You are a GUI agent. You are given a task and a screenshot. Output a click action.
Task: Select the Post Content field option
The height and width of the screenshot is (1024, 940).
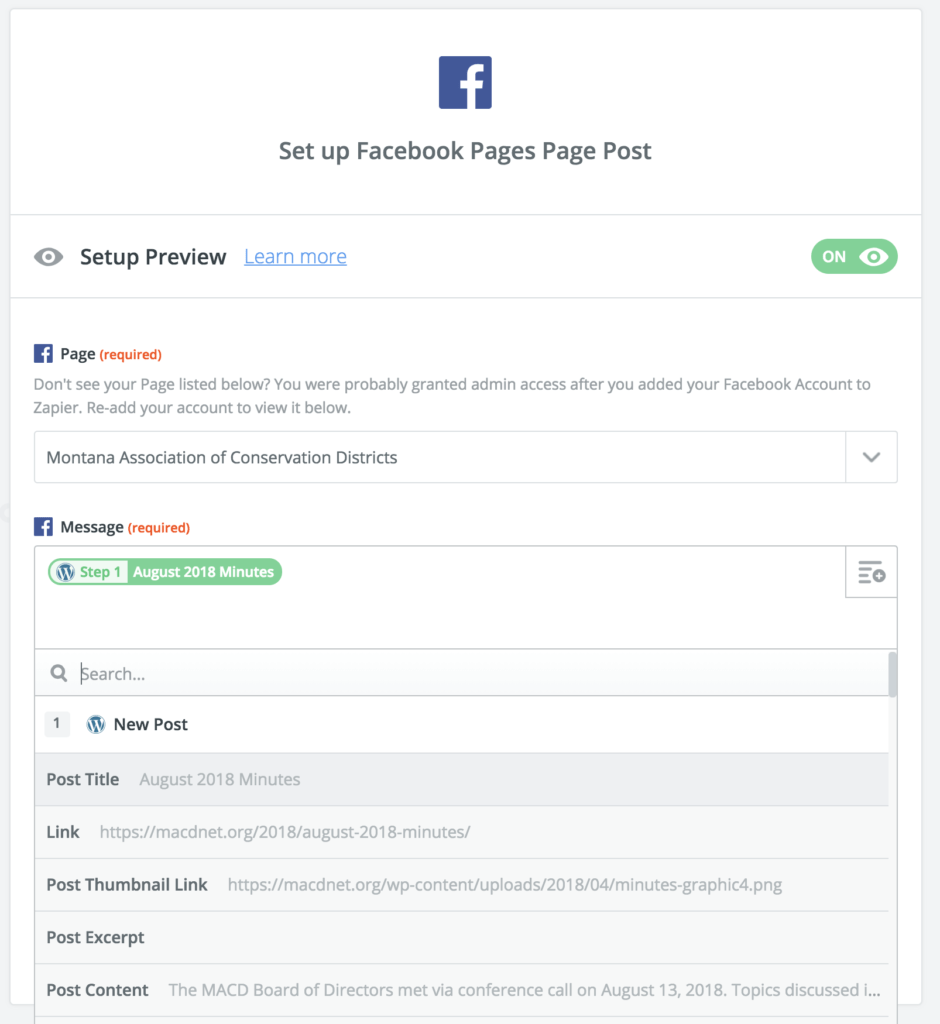(461, 990)
